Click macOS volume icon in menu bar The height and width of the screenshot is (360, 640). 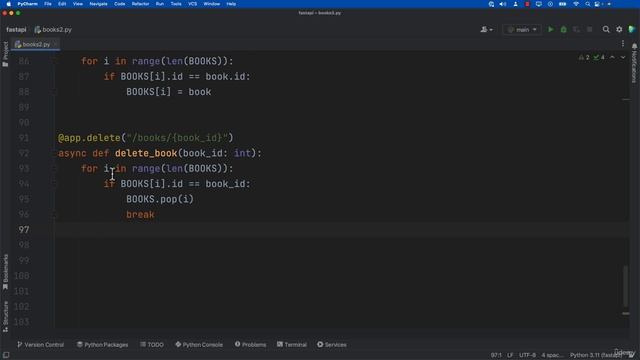coord(503,4)
